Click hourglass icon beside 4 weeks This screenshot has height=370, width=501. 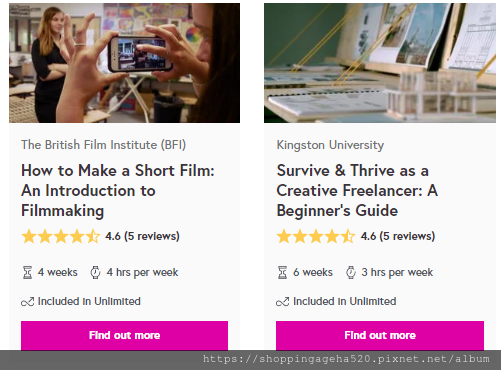pos(27,272)
